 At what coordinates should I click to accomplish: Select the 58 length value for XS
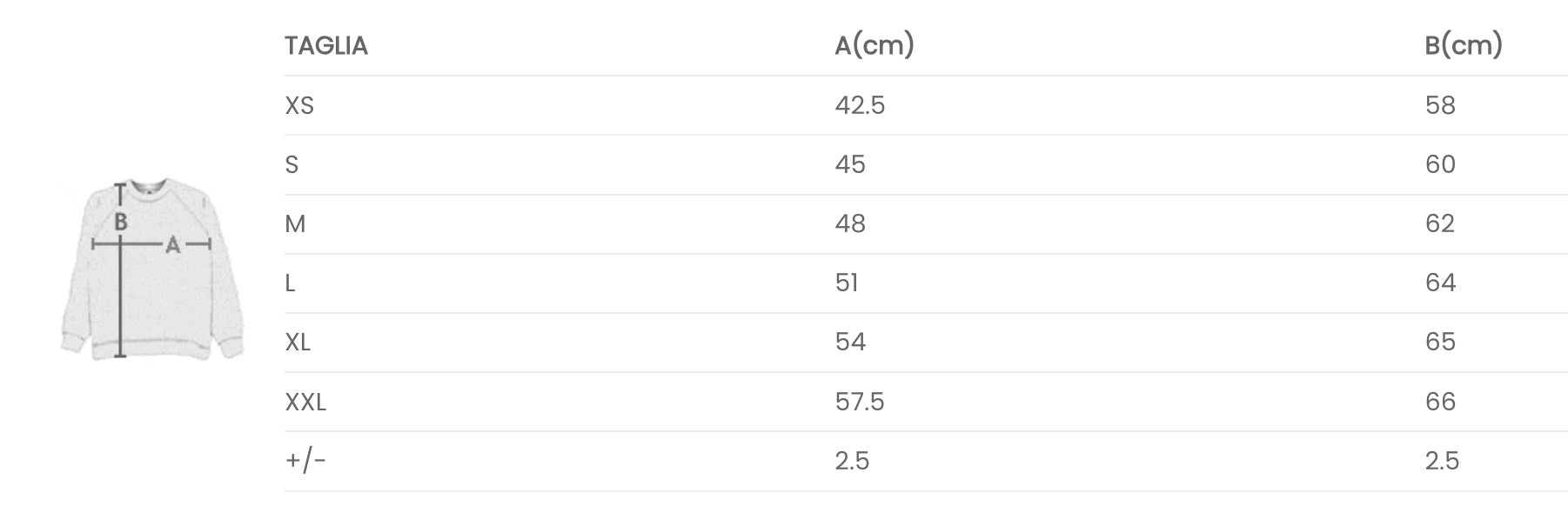(x=1440, y=105)
